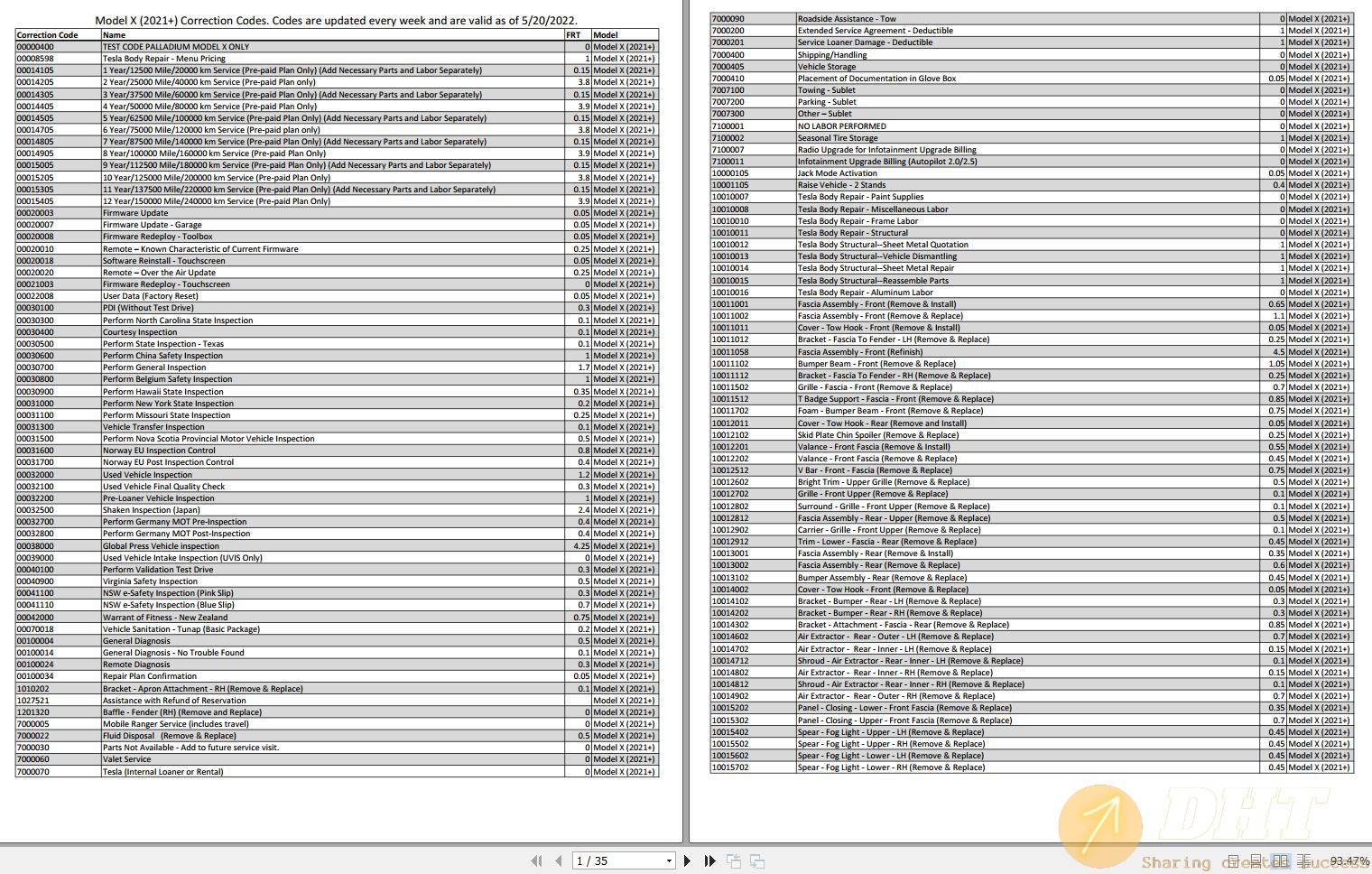Select 'Spear - Fog Light - Lower - RH' row

[1032, 767]
